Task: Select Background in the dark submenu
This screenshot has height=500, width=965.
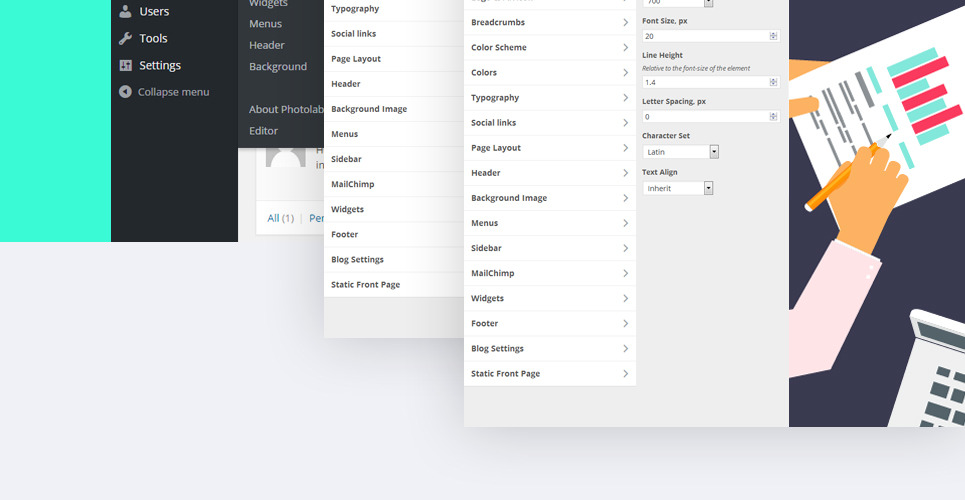Action: point(278,67)
